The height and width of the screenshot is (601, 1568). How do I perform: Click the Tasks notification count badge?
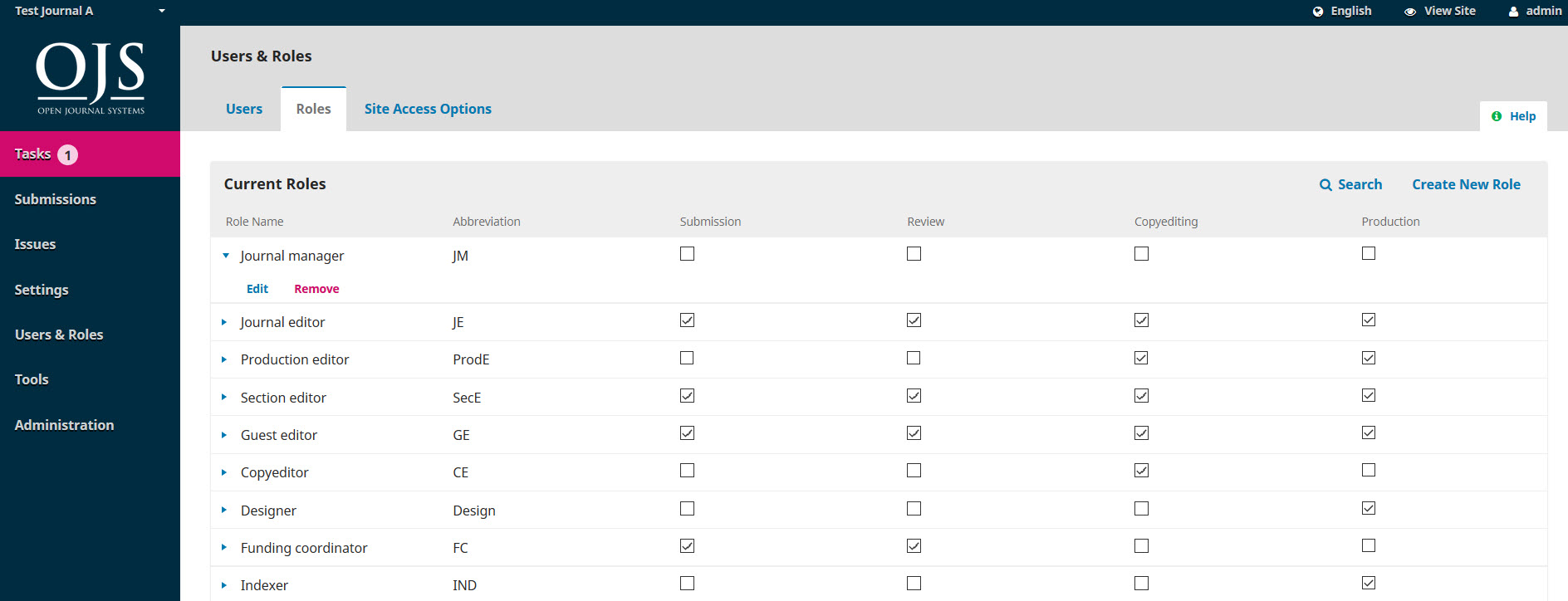[x=68, y=155]
